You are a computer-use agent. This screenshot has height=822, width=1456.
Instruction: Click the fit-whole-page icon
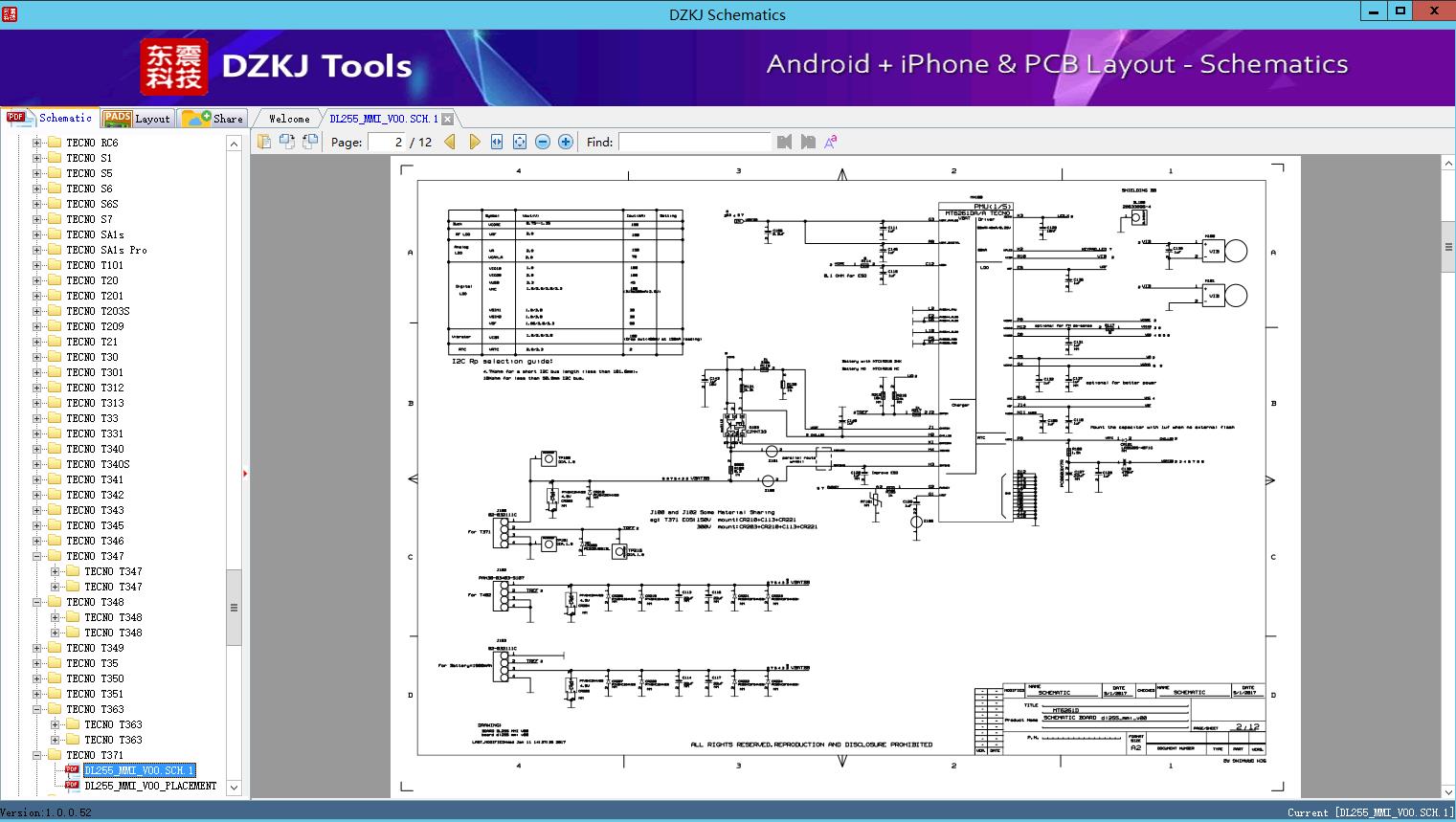tap(520, 142)
